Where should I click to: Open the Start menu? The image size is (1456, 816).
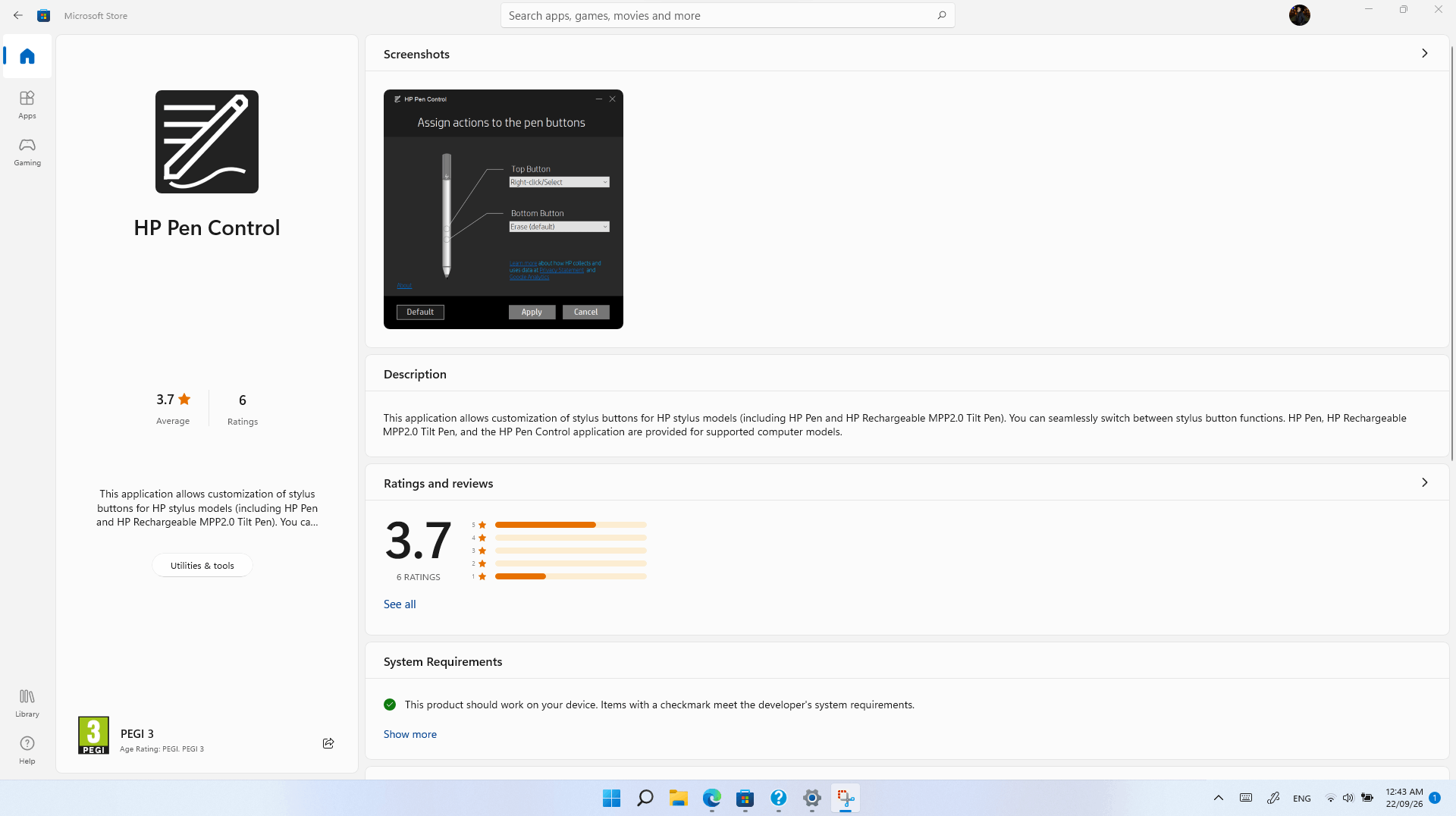pos(610,798)
